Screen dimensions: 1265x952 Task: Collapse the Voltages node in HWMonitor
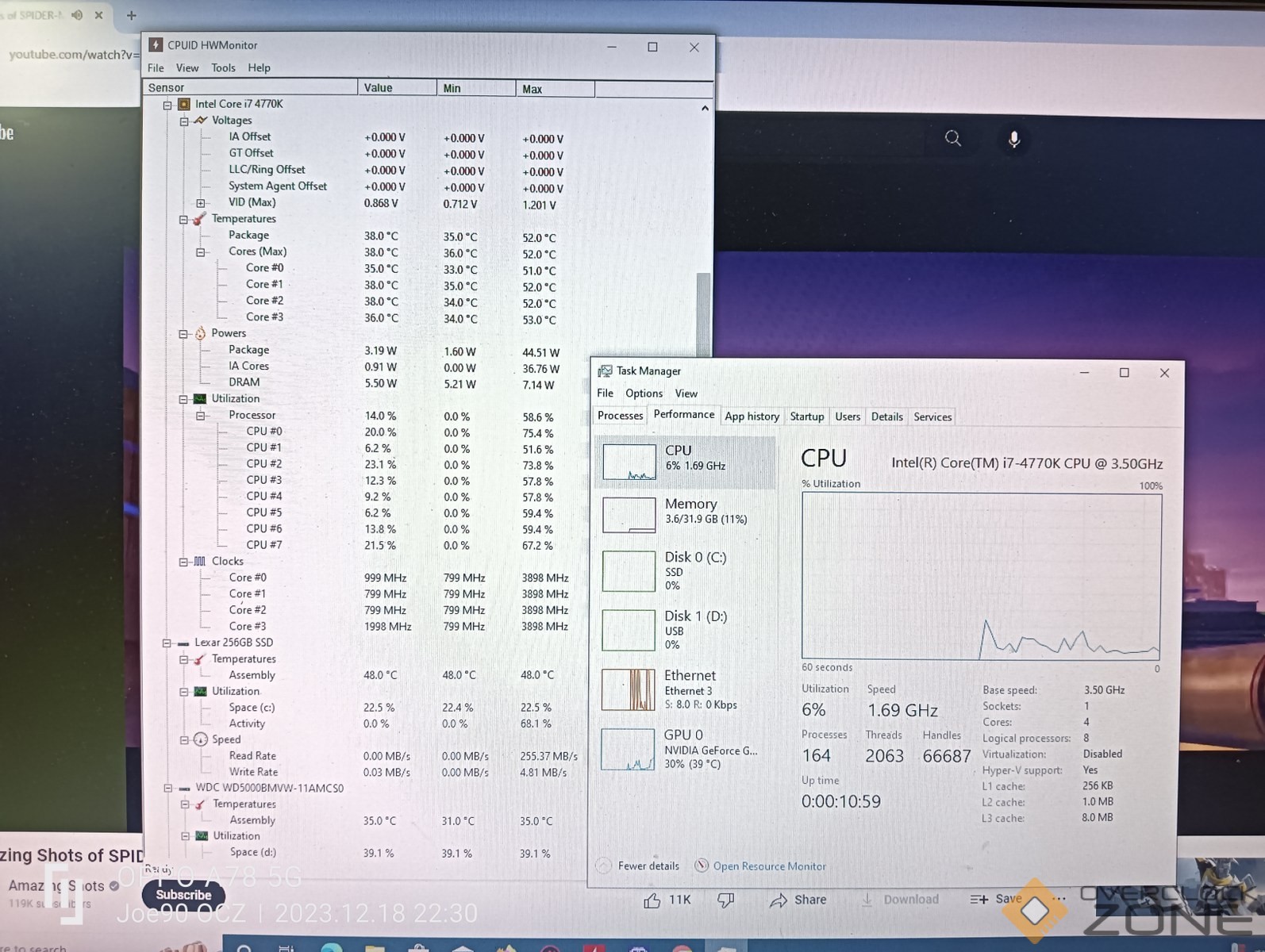coord(184,121)
